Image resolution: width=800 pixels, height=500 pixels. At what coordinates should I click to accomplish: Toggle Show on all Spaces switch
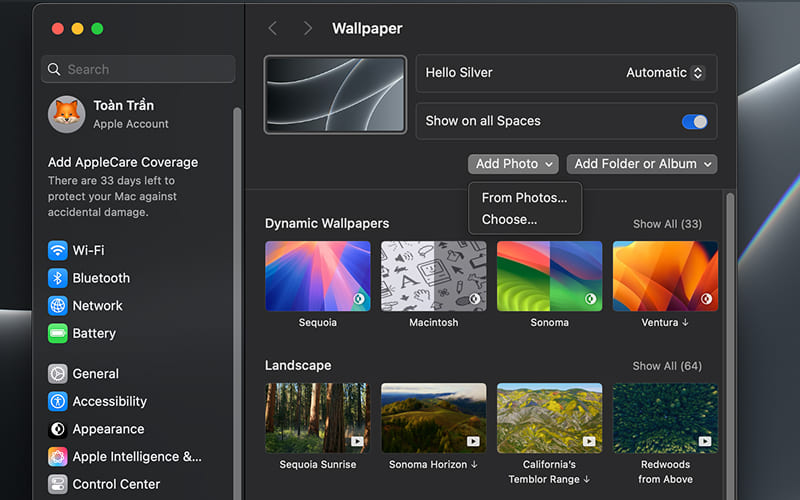(694, 121)
